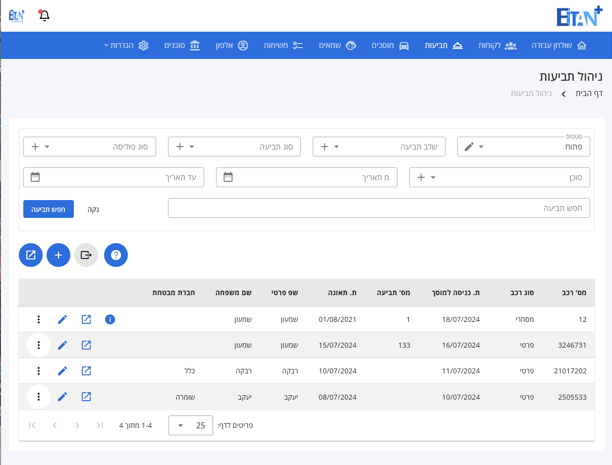Open claim 21017202 with the external-link icon

tap(86, 371)
